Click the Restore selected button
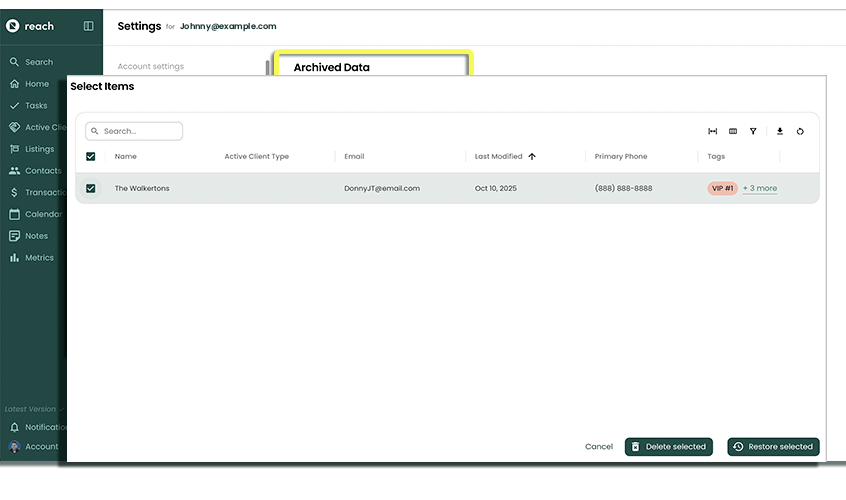This screenshot has height=500, width=846. click(773, 447)
